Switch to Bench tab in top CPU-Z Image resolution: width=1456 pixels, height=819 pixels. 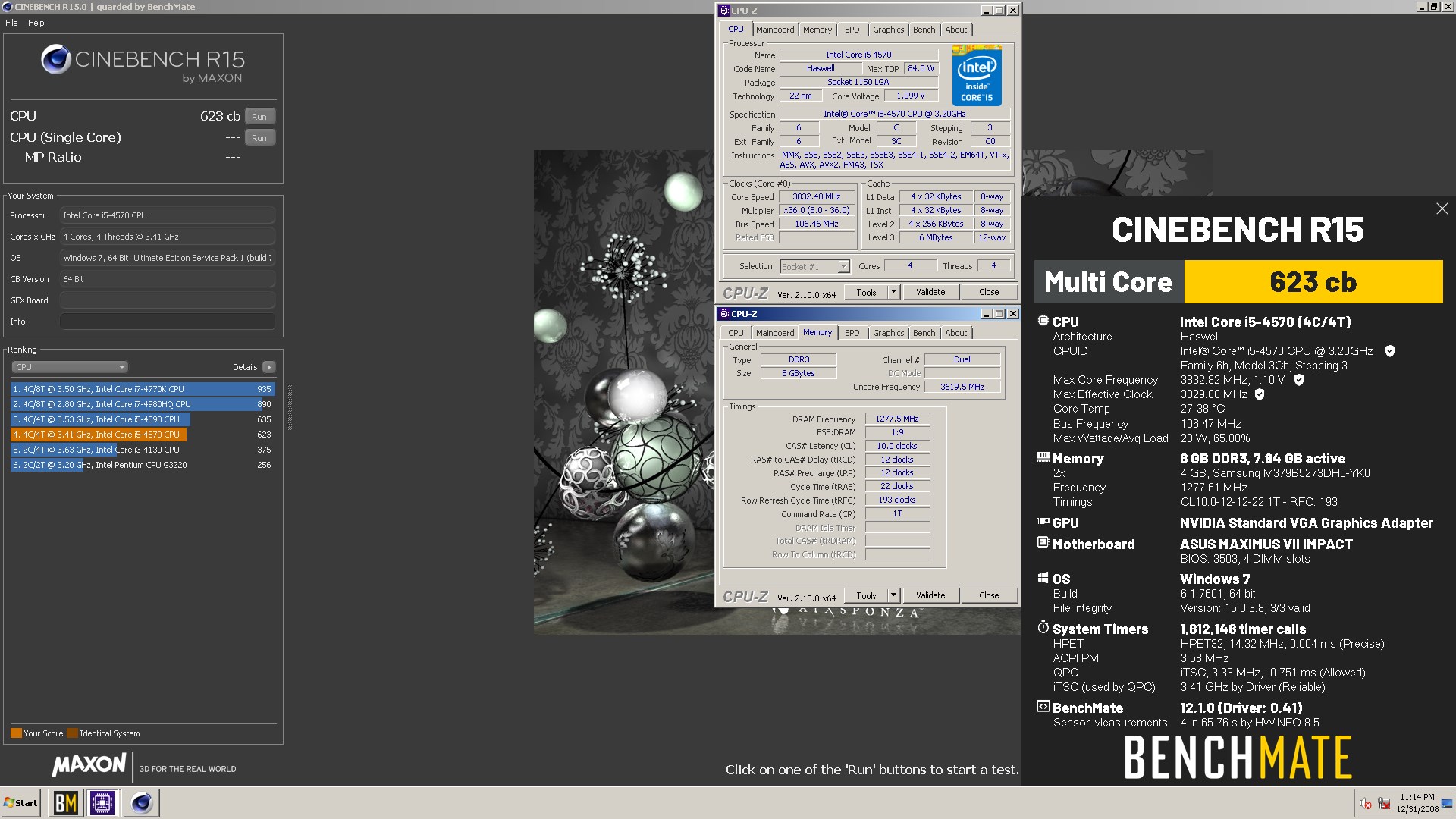[924, 30]
